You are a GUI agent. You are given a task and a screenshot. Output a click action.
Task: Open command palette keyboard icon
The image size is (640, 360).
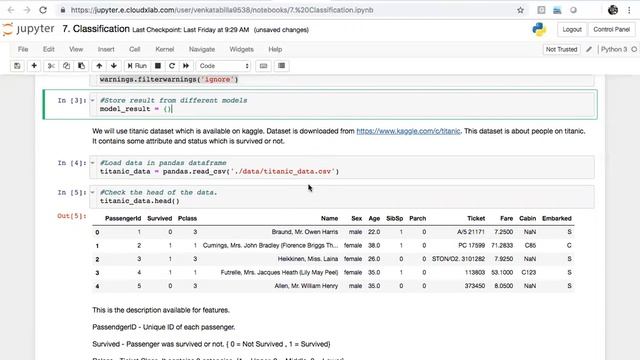(264, 66)
